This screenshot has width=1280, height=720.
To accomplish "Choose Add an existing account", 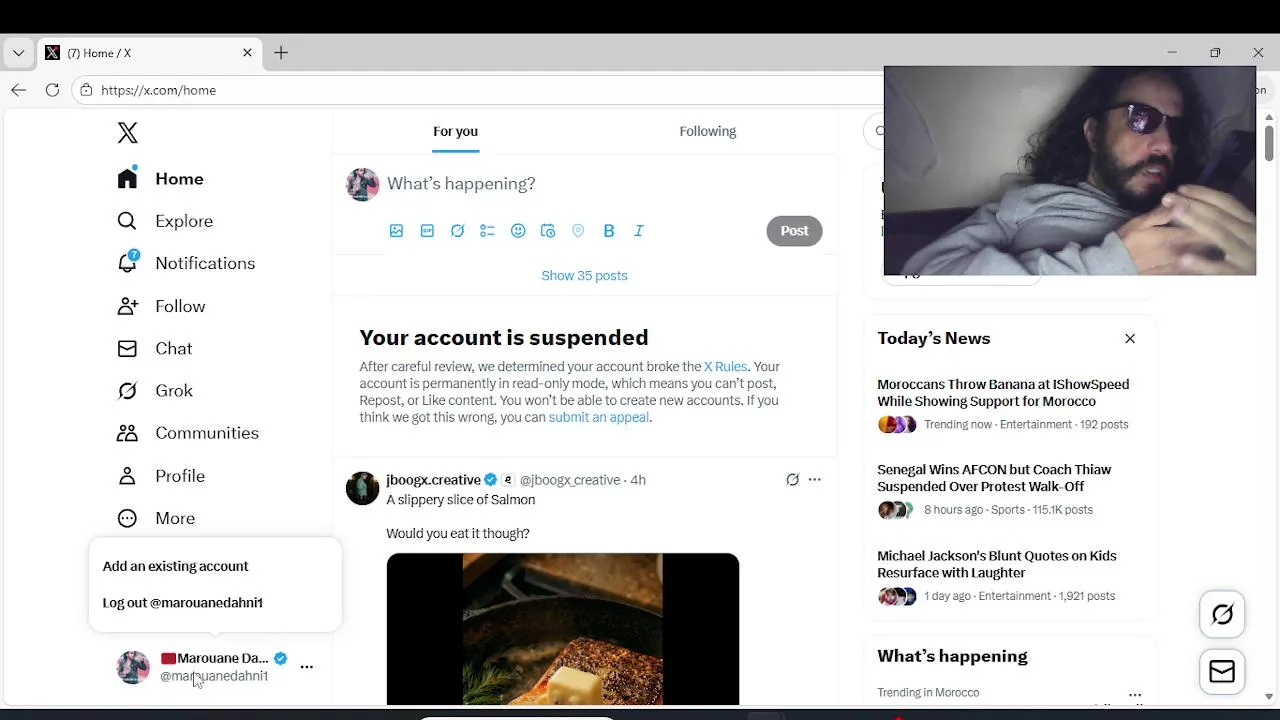I will pos(175,566).
